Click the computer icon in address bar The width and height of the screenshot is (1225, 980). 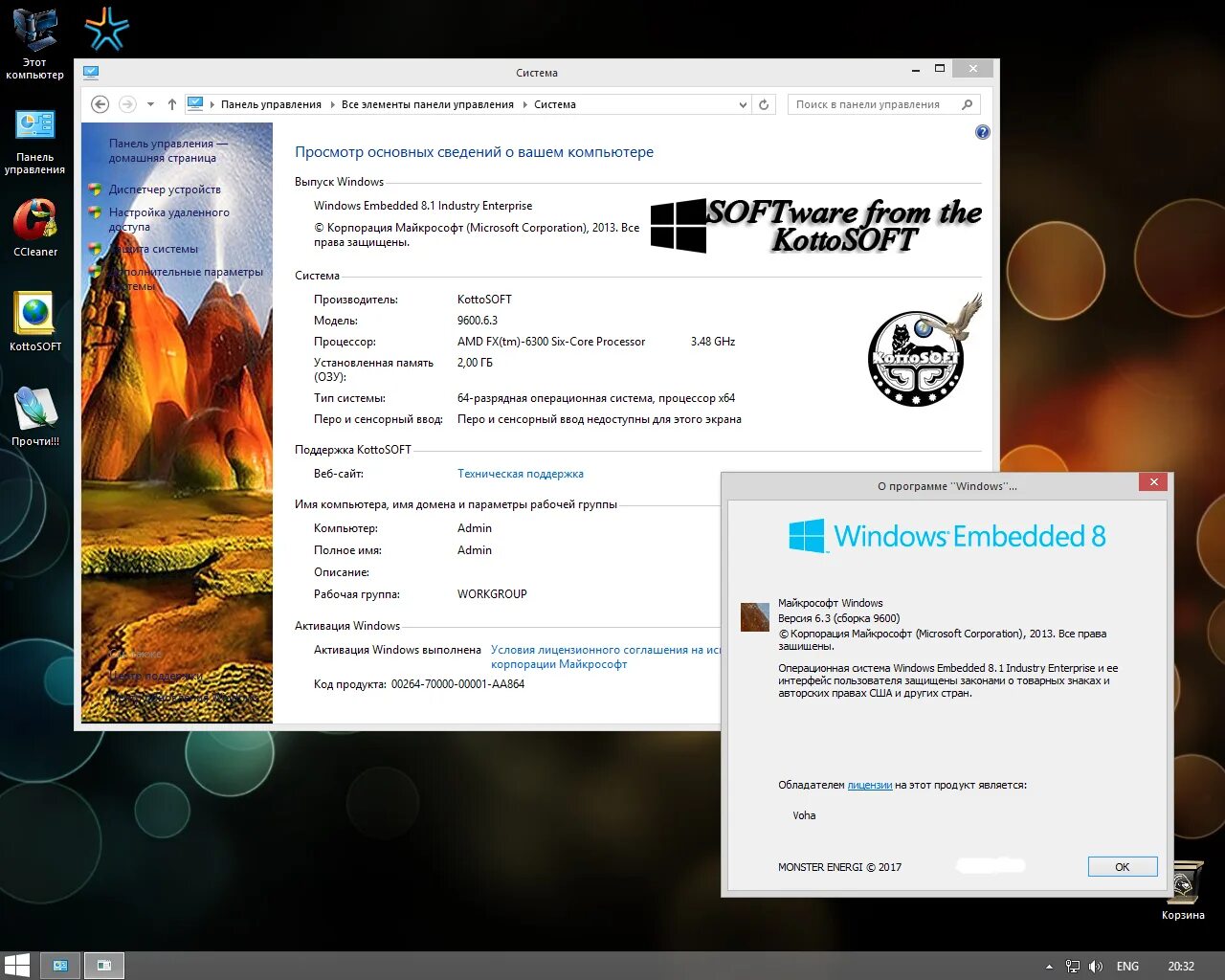click(195, 103)
